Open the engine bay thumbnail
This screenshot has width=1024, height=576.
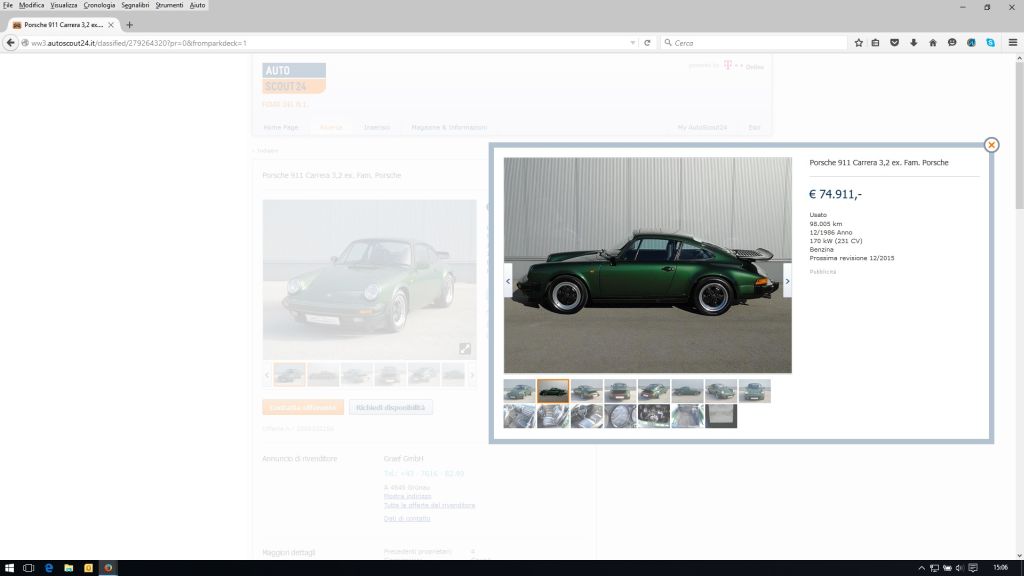coord(654,416)
